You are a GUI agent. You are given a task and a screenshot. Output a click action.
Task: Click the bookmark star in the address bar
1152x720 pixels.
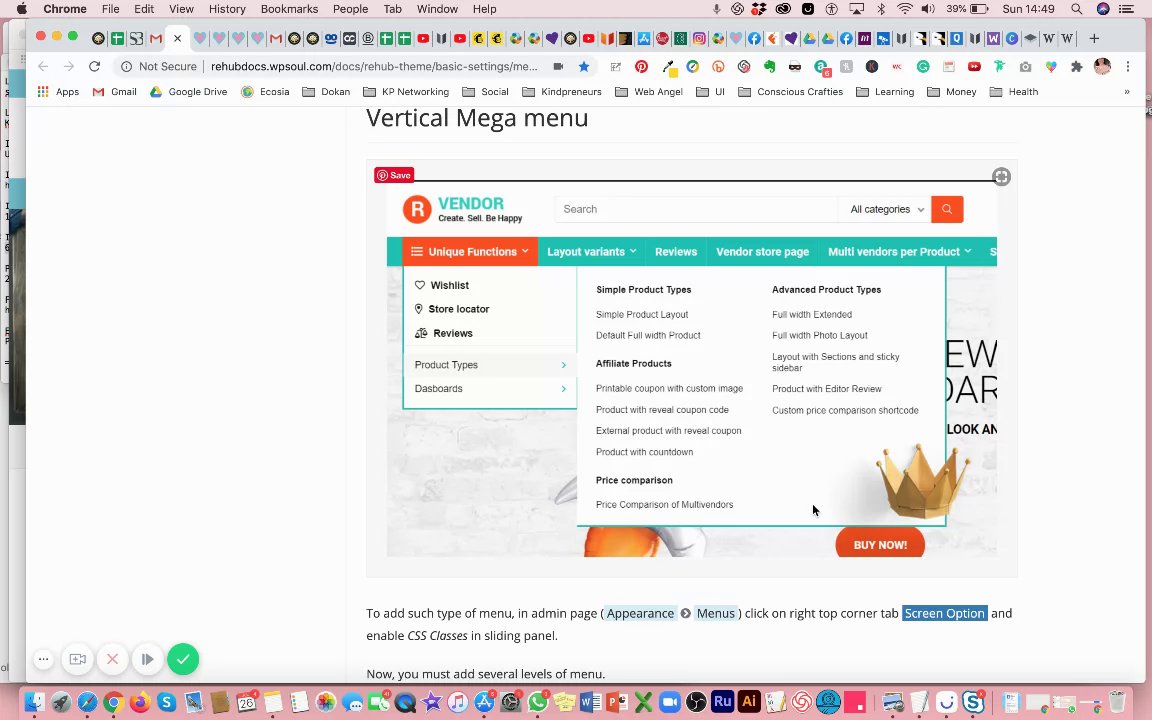[584, 67]
